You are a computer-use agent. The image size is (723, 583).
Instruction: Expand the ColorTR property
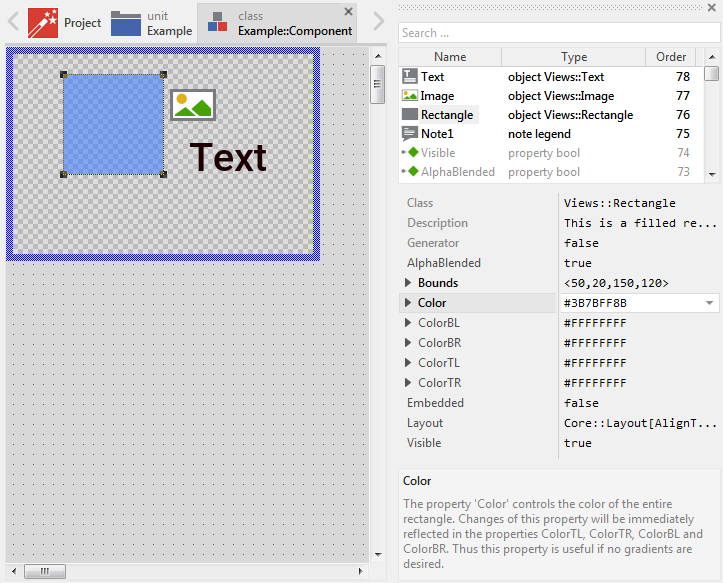(407, 383)
